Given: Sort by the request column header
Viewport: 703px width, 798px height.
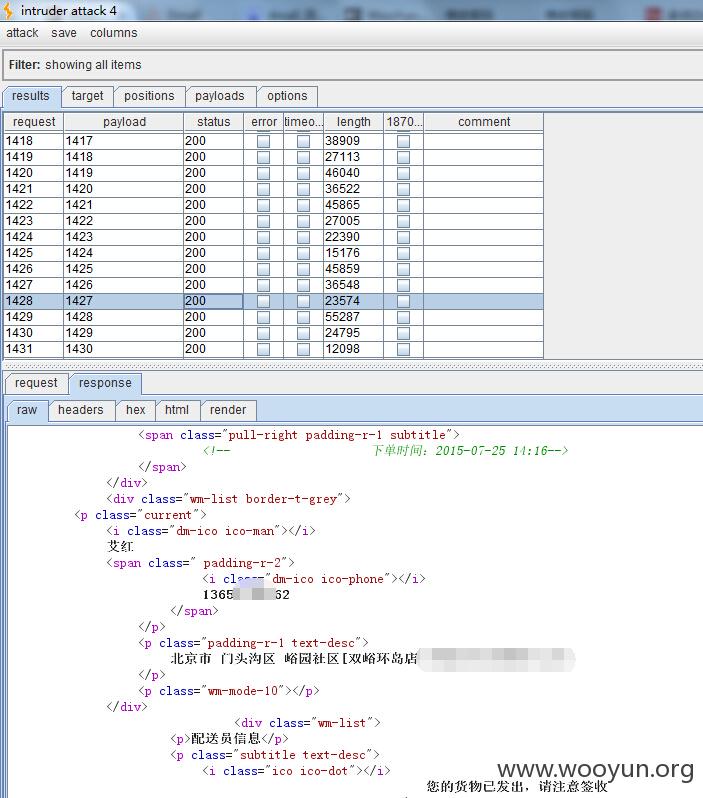Looking at the screenshot, I should (34, 122).
